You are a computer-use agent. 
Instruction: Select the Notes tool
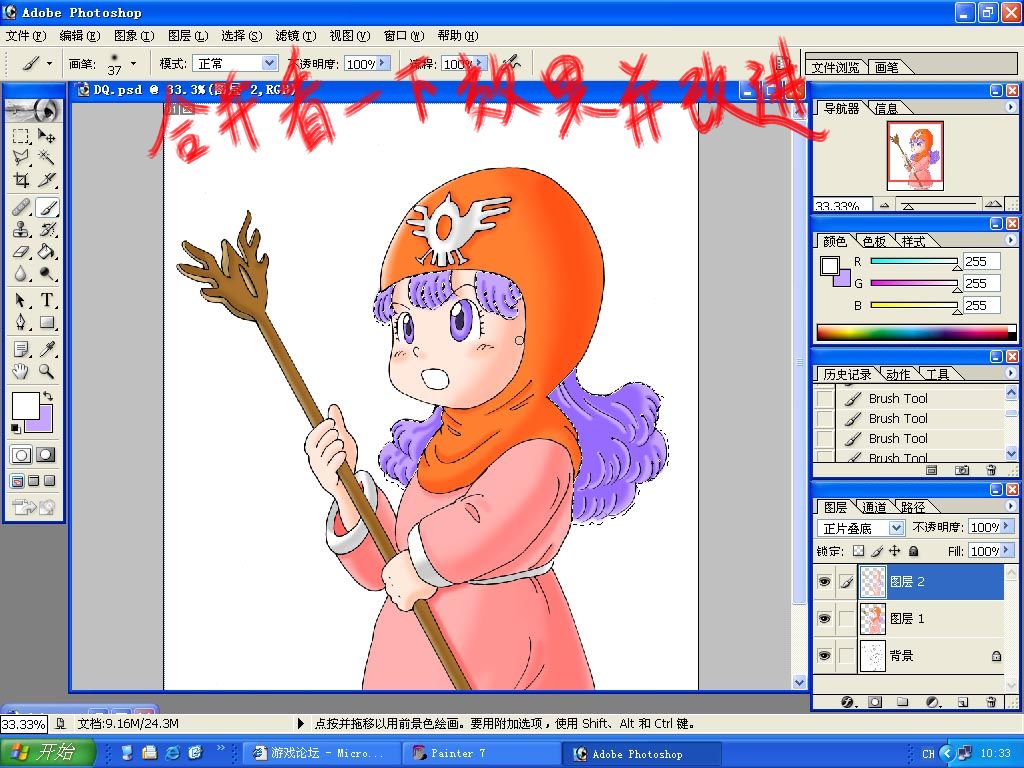click(x=21, y=349)
